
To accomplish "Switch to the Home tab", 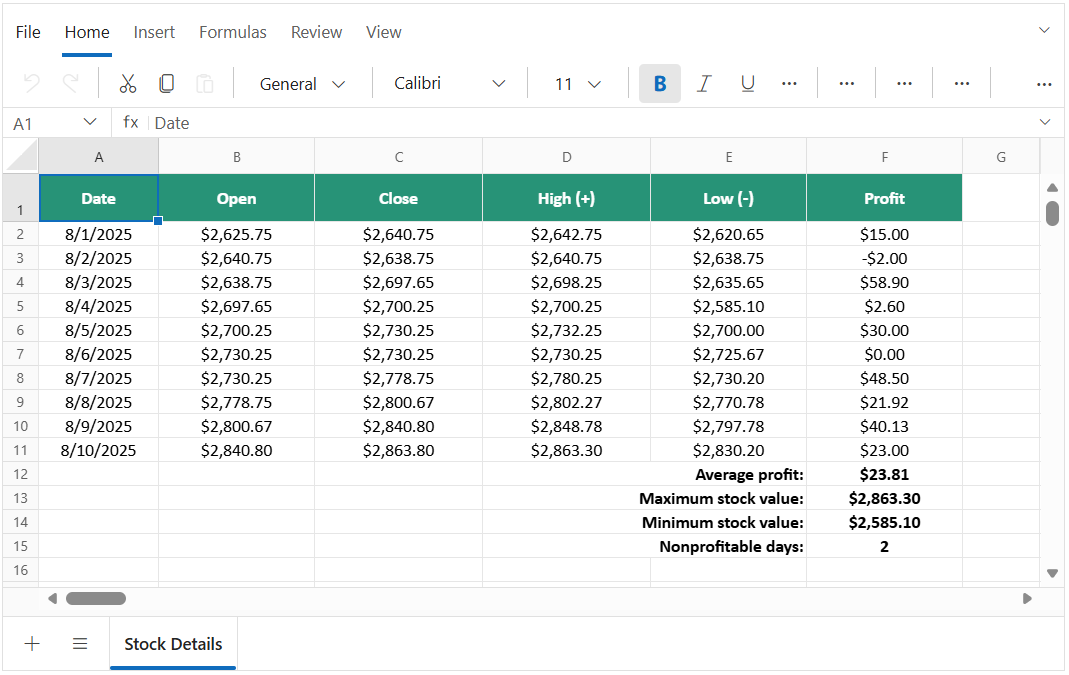I will pyautogui.click(x=87, y=32).
